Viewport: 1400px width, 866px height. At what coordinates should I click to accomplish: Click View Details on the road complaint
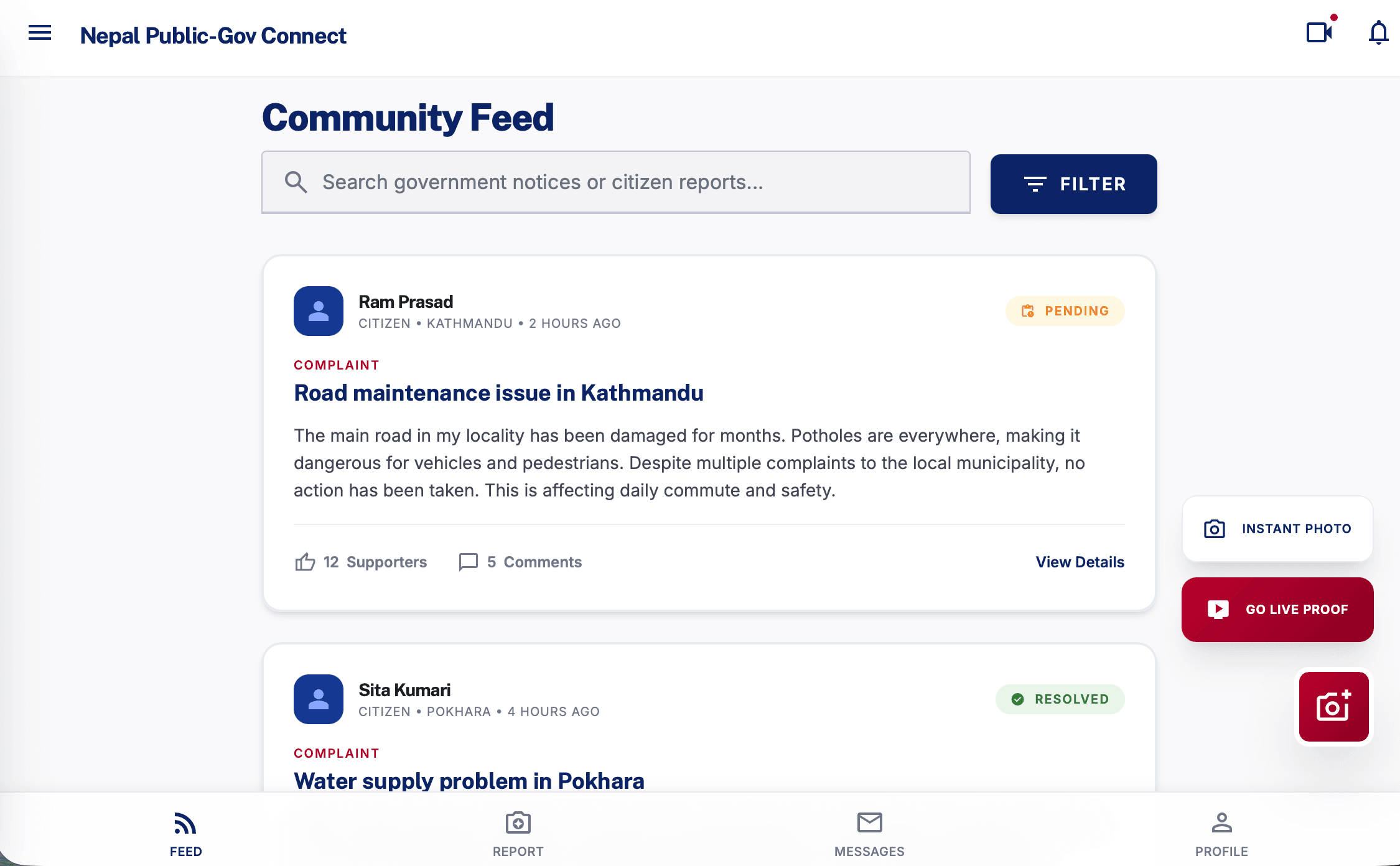coord(1080,562)
